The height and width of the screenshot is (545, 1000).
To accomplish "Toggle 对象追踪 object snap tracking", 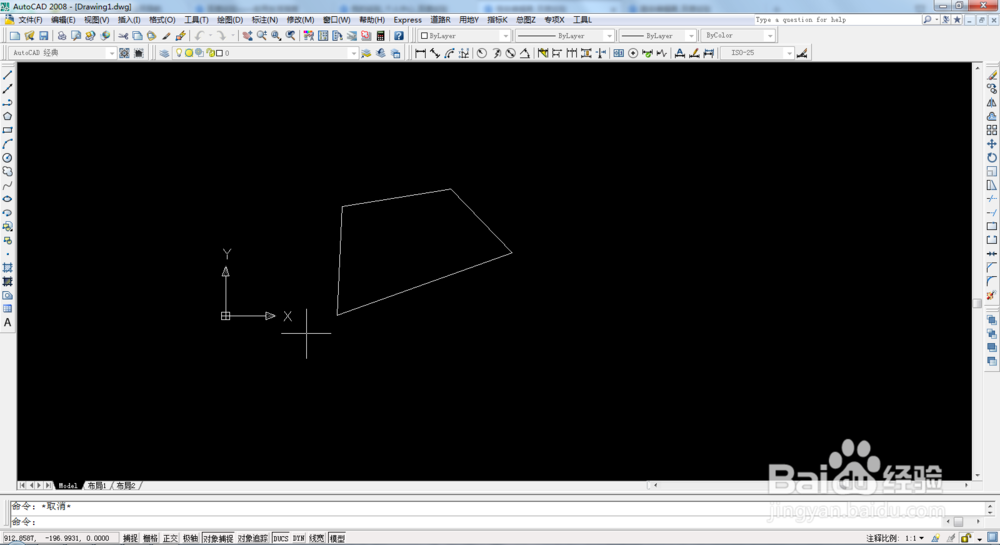I will (x=253, y=539).
